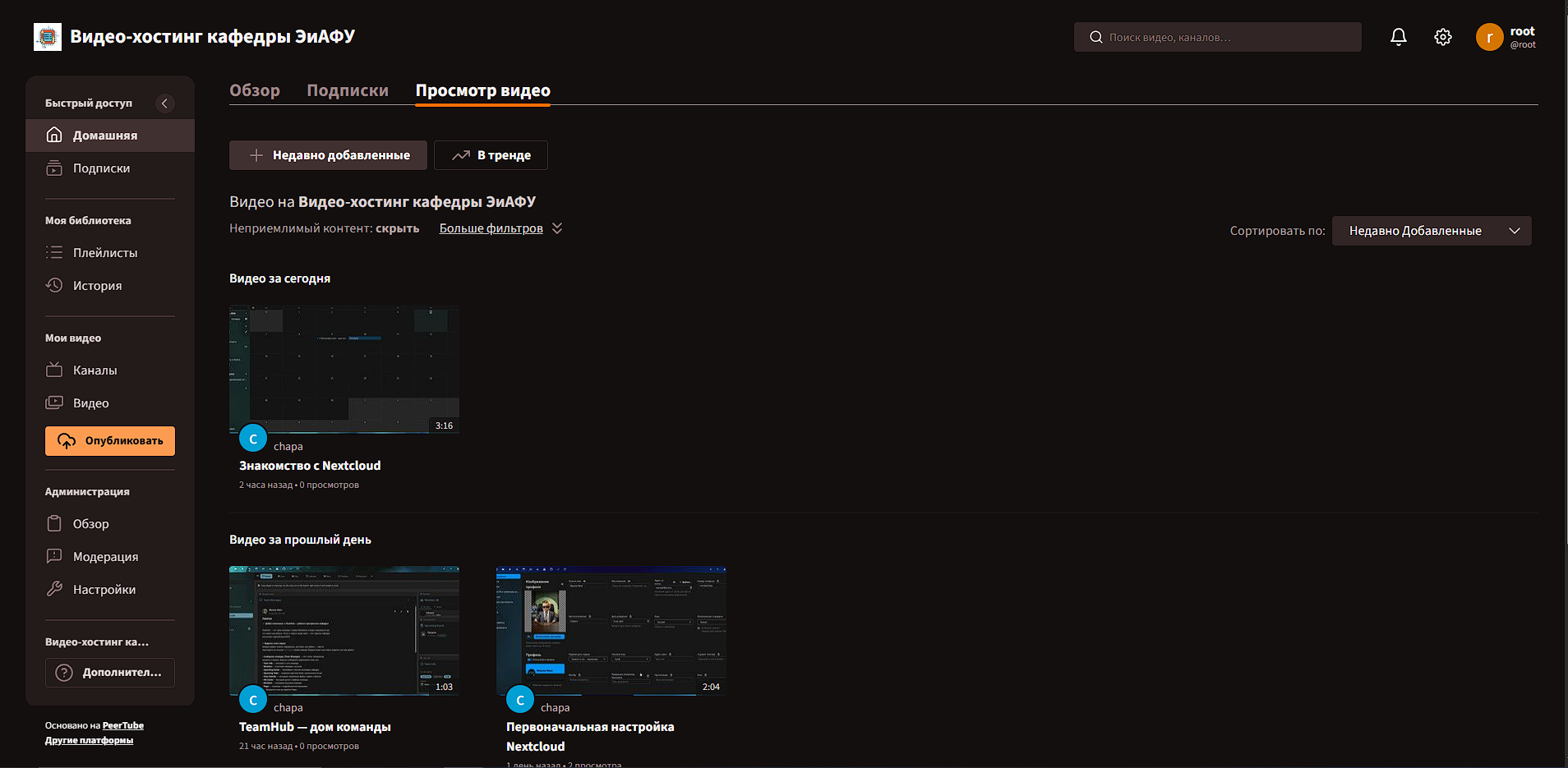Viewport: 1568px width, 768px height.
Task: Click the TeamHub — дом команды title
Action: [x=315, y=727]
